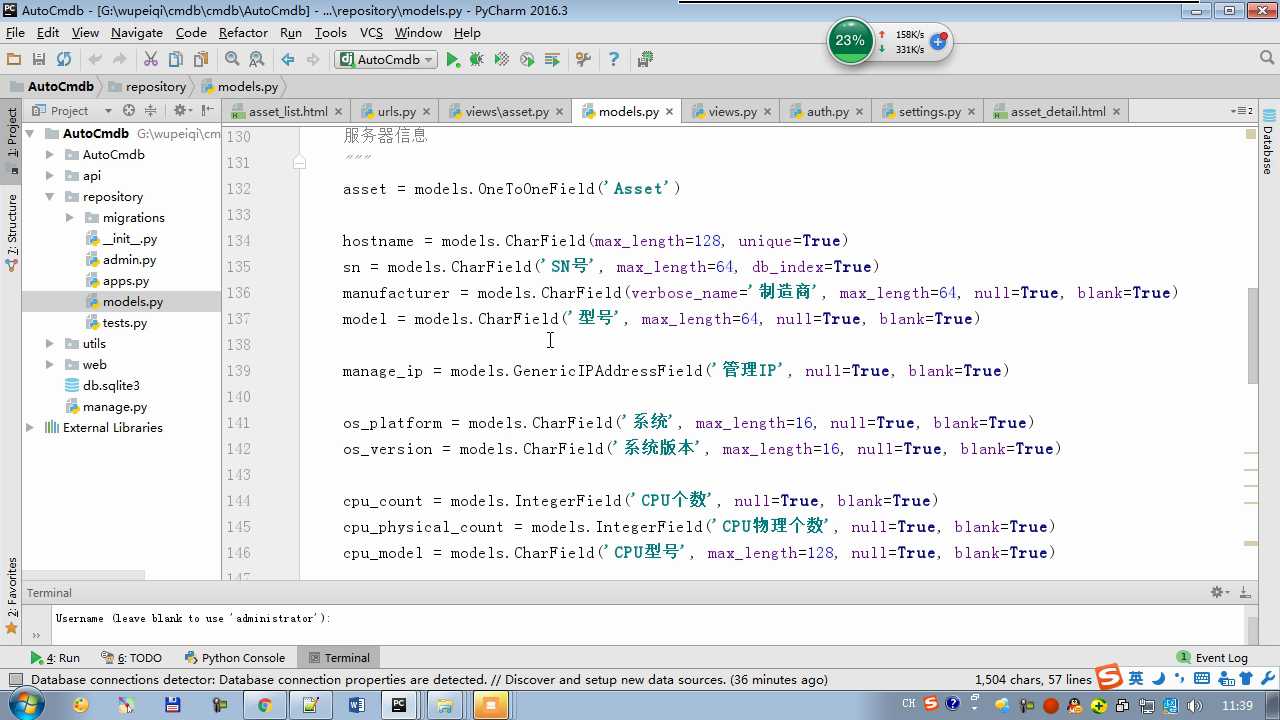Click Synchronize icon in toolbar
This screenshot has width=1280, height=720.
tap(64, 60)
